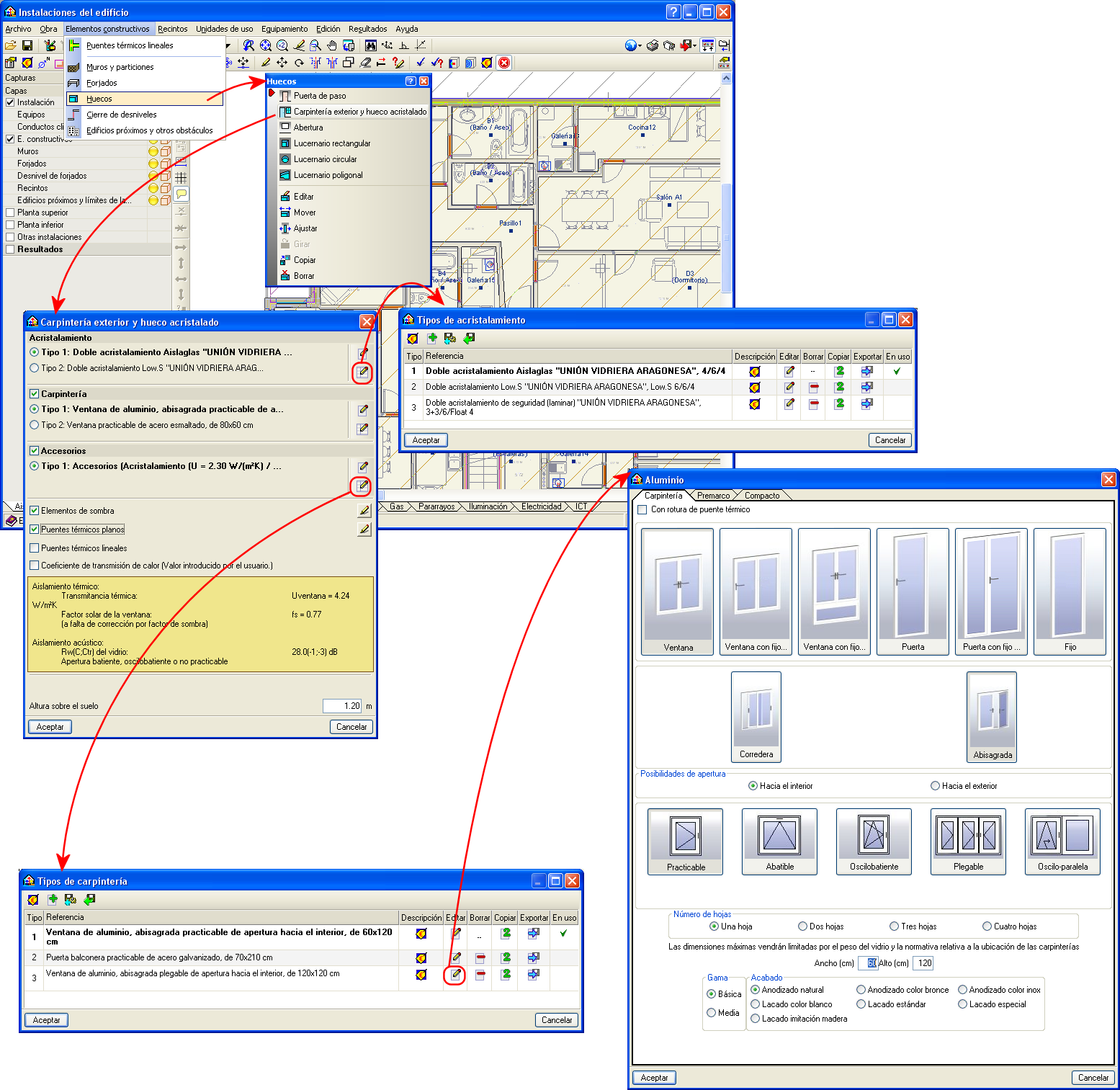Uncheck the Carpintería checkbox in the dialog
1120x1090 pixels.
34,394
